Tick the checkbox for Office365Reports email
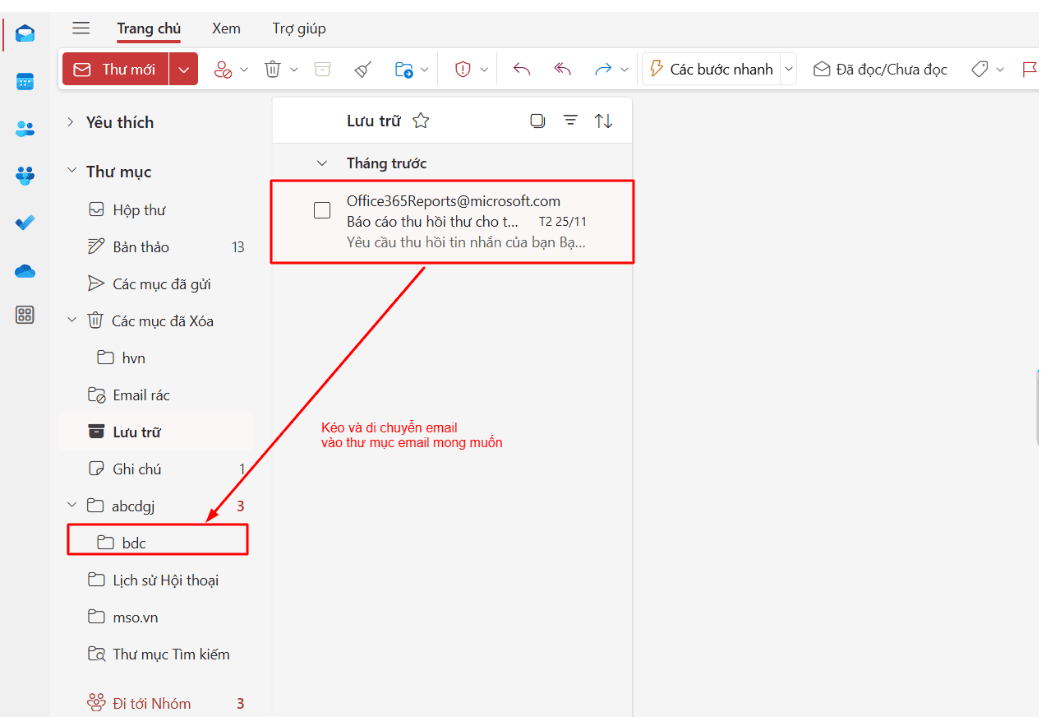The height and width of the screenshot is (719, 1041). (x=322, y=210)
